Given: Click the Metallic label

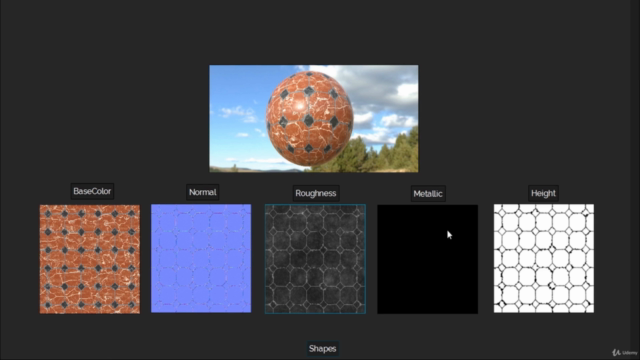Looking at the screenshot, I should click(x=428, y=194).
